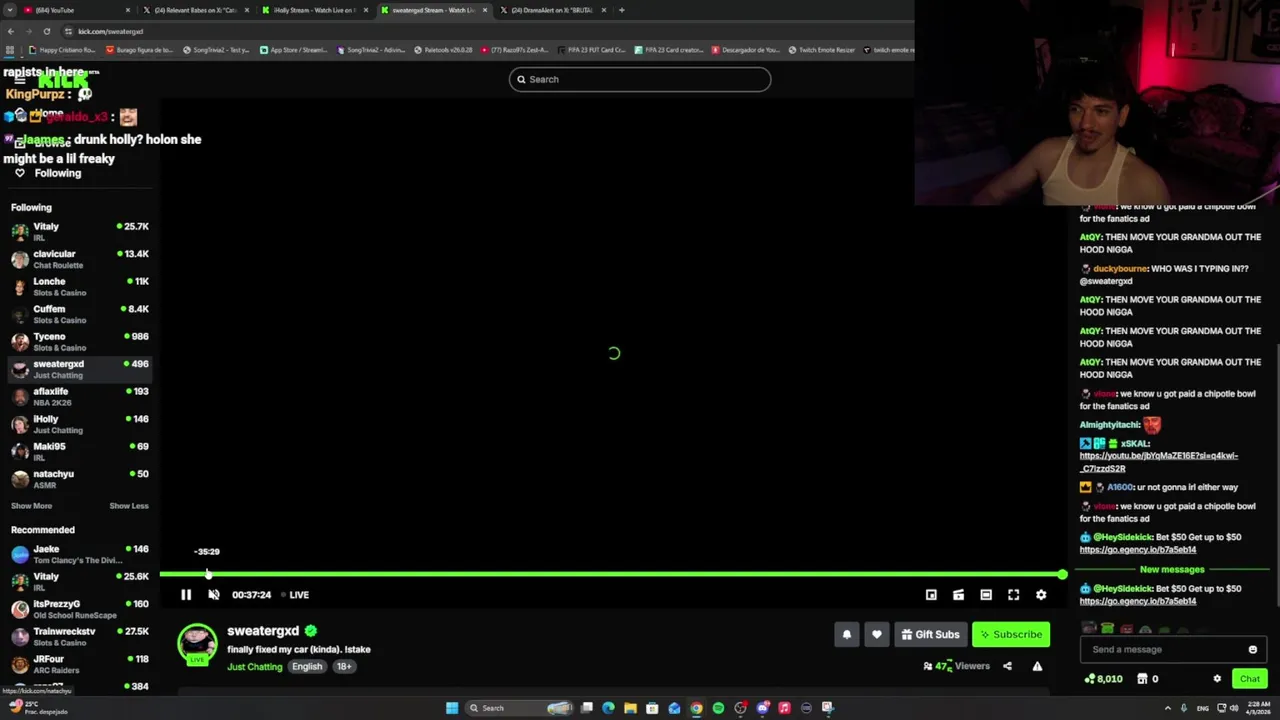Screen dimensions: 1280x720
Task: Open emoji picker in chat input
Action: [x=1252, y=650]
